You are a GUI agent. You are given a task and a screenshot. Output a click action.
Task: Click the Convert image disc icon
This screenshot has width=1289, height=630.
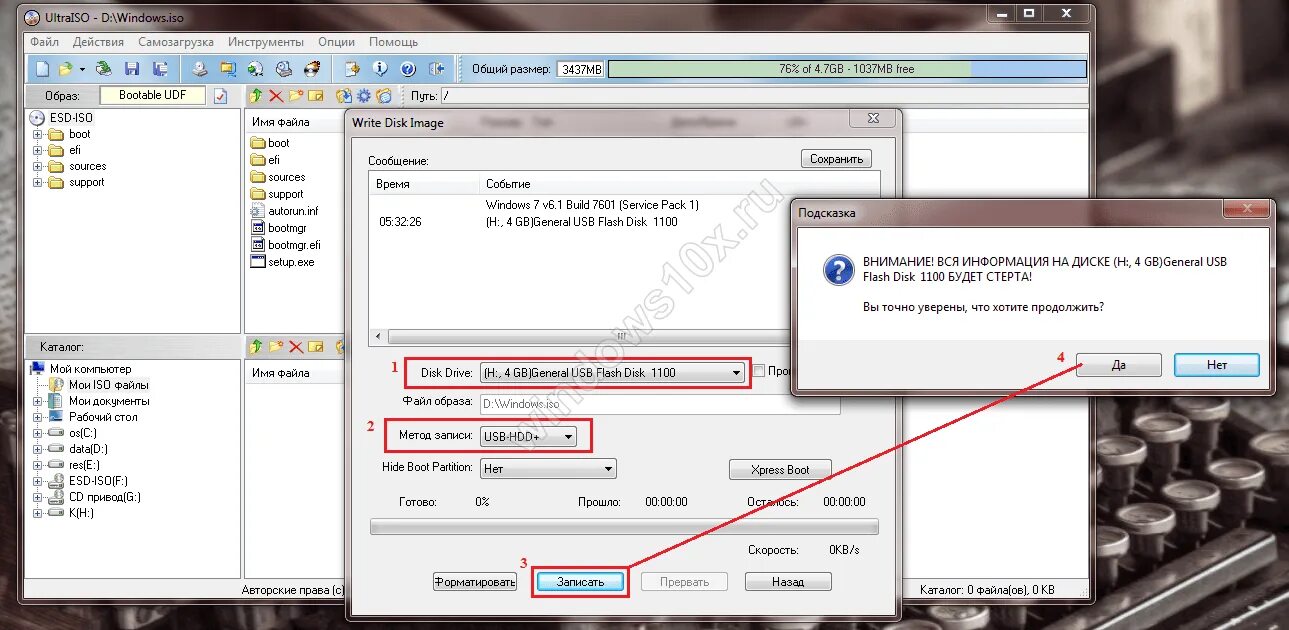tap(256, 69)
